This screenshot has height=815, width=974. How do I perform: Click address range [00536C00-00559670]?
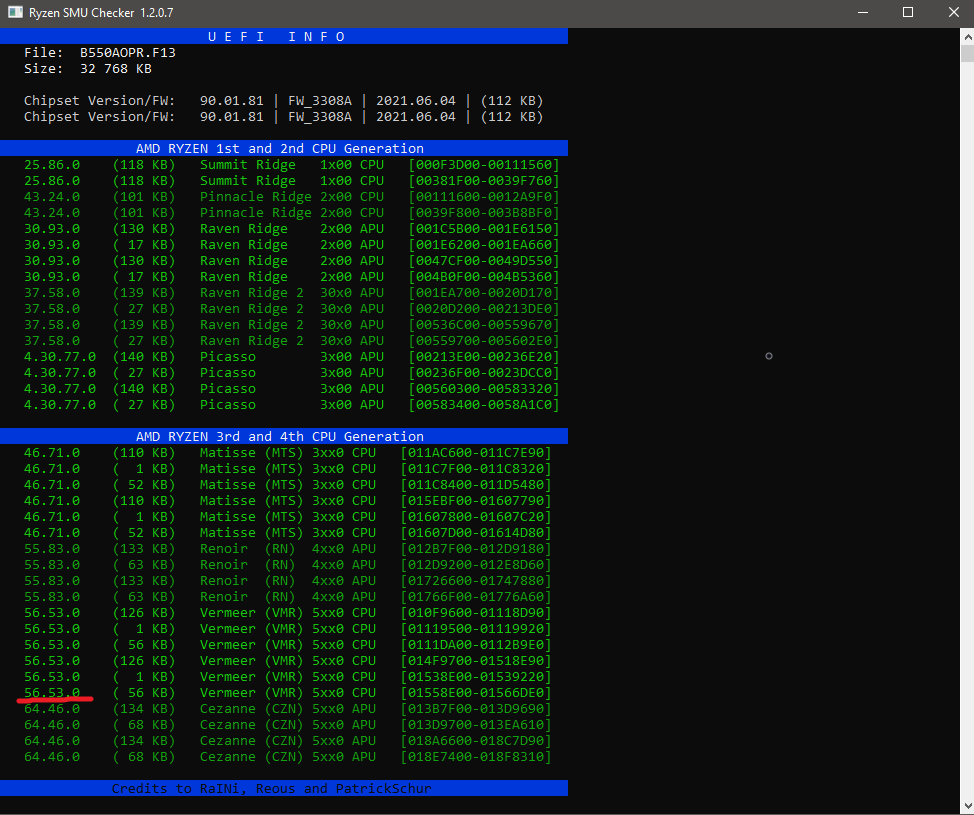[x=484, y=325]
